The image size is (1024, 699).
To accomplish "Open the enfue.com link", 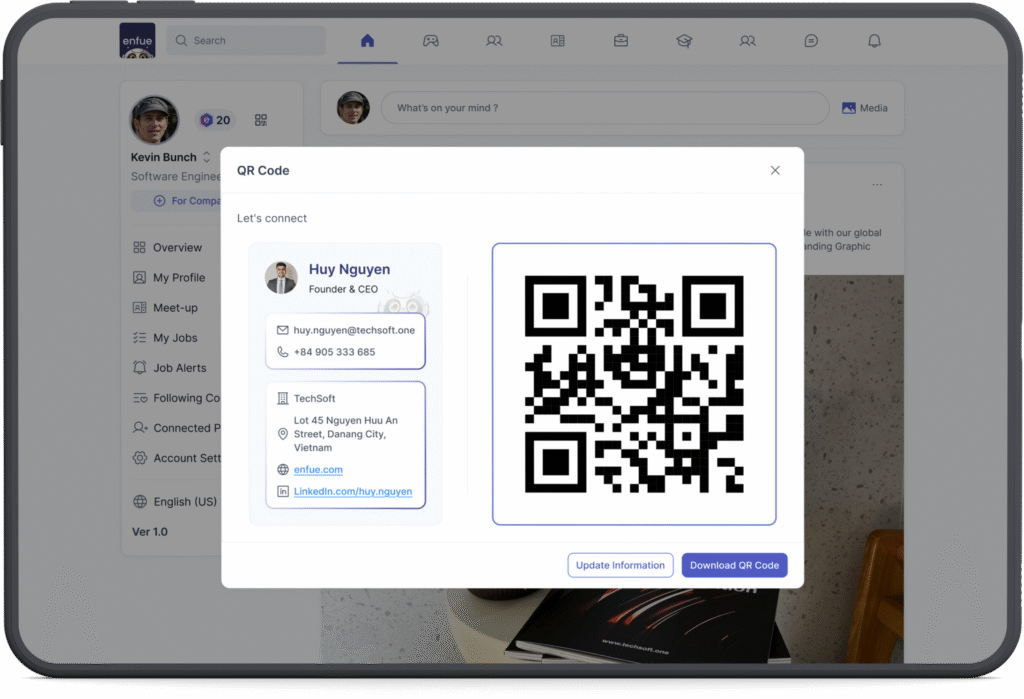I will (318, 469).
